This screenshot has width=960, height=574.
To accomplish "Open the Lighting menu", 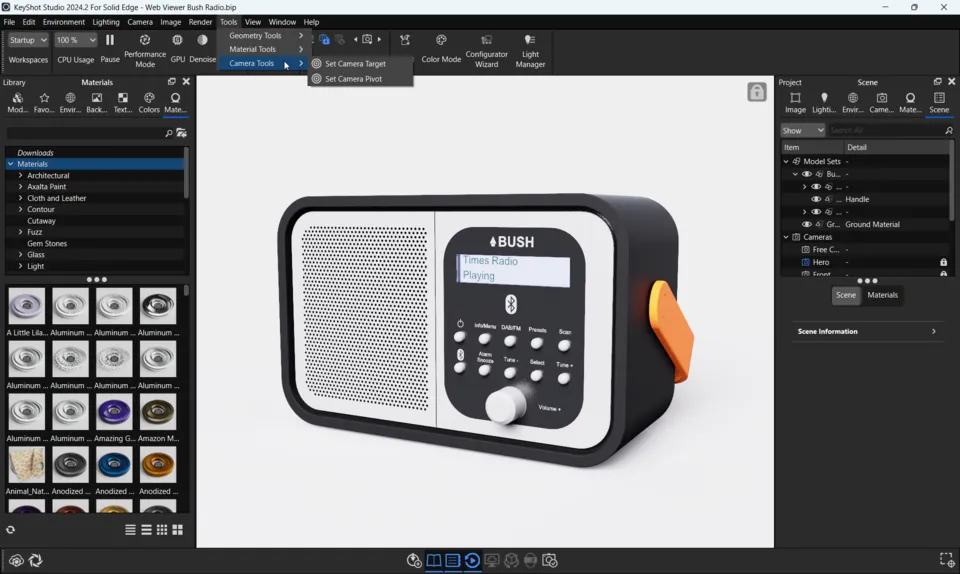I will pos(106,22).
